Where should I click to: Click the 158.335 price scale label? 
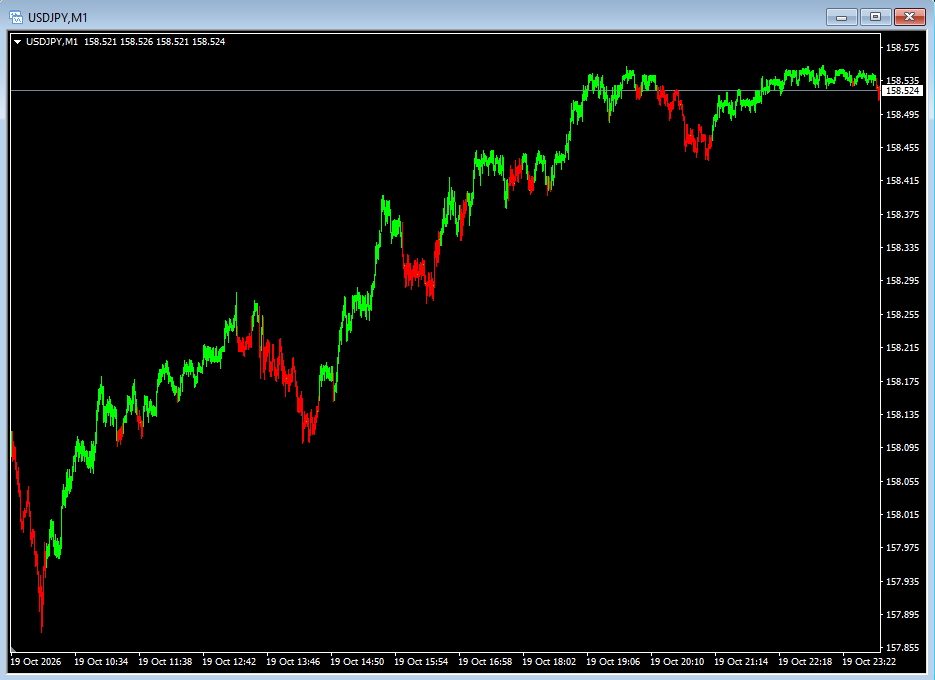902,248
